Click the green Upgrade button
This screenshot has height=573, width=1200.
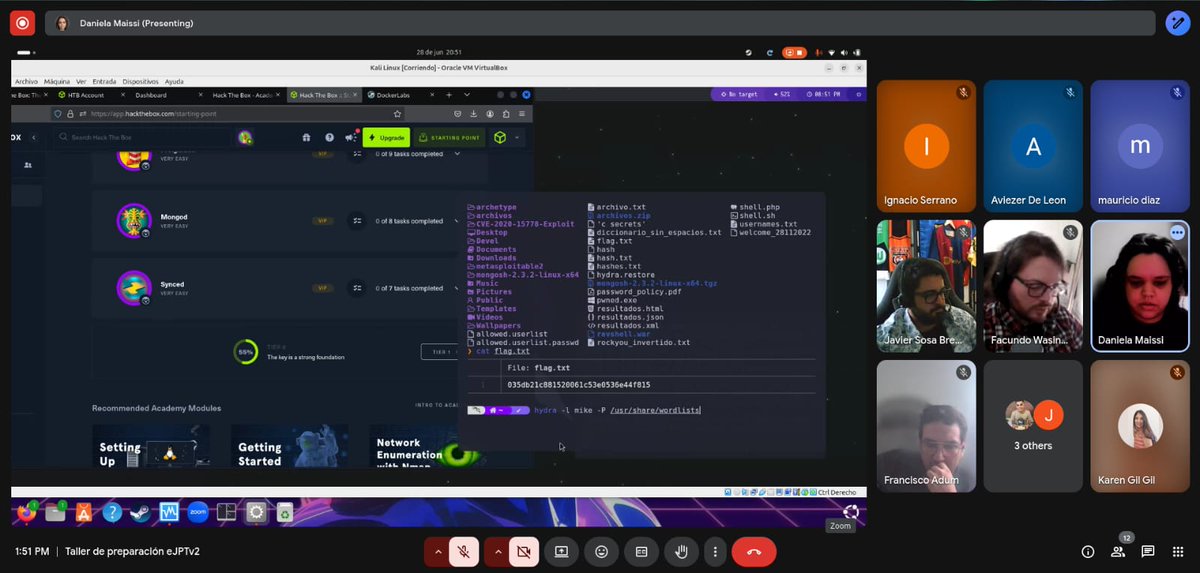[x=386, y=137]
